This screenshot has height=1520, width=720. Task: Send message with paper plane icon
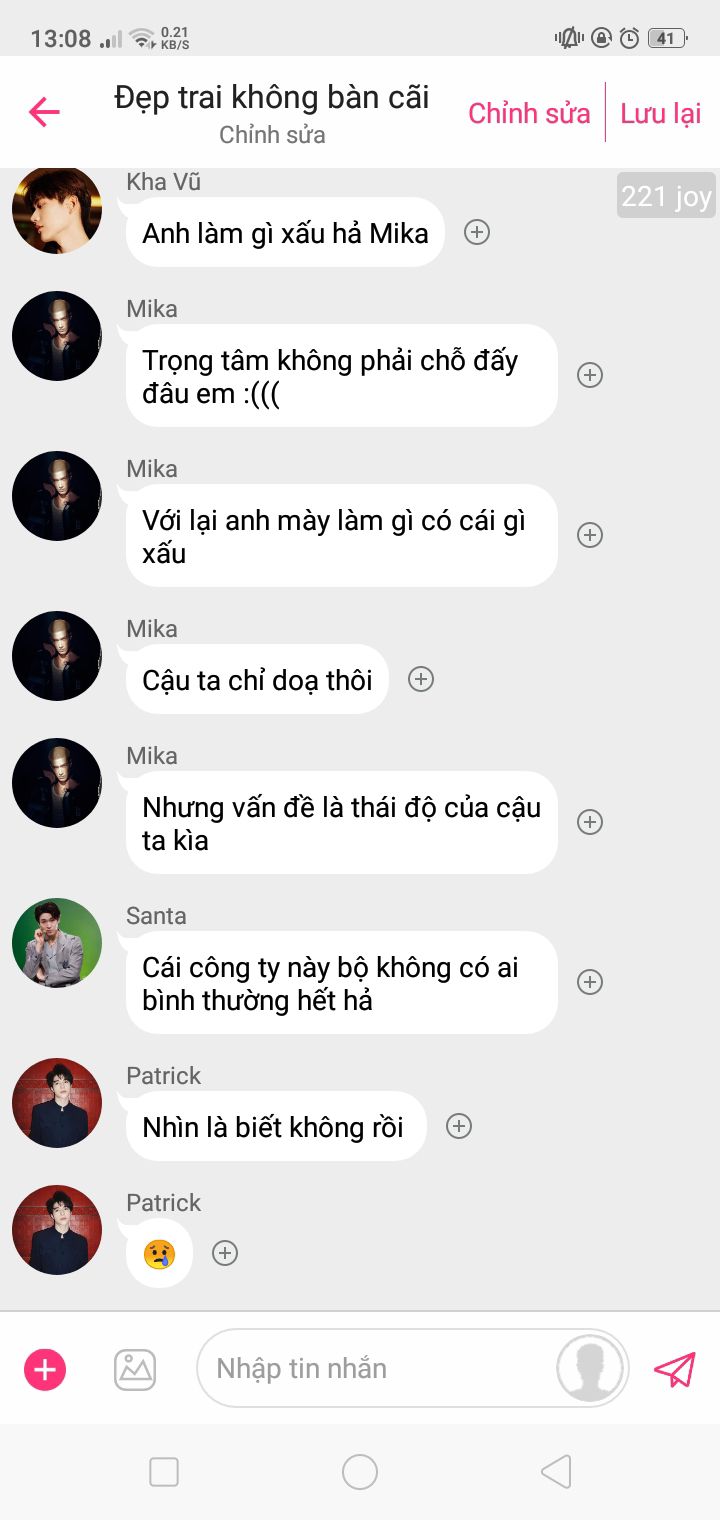674,1369
